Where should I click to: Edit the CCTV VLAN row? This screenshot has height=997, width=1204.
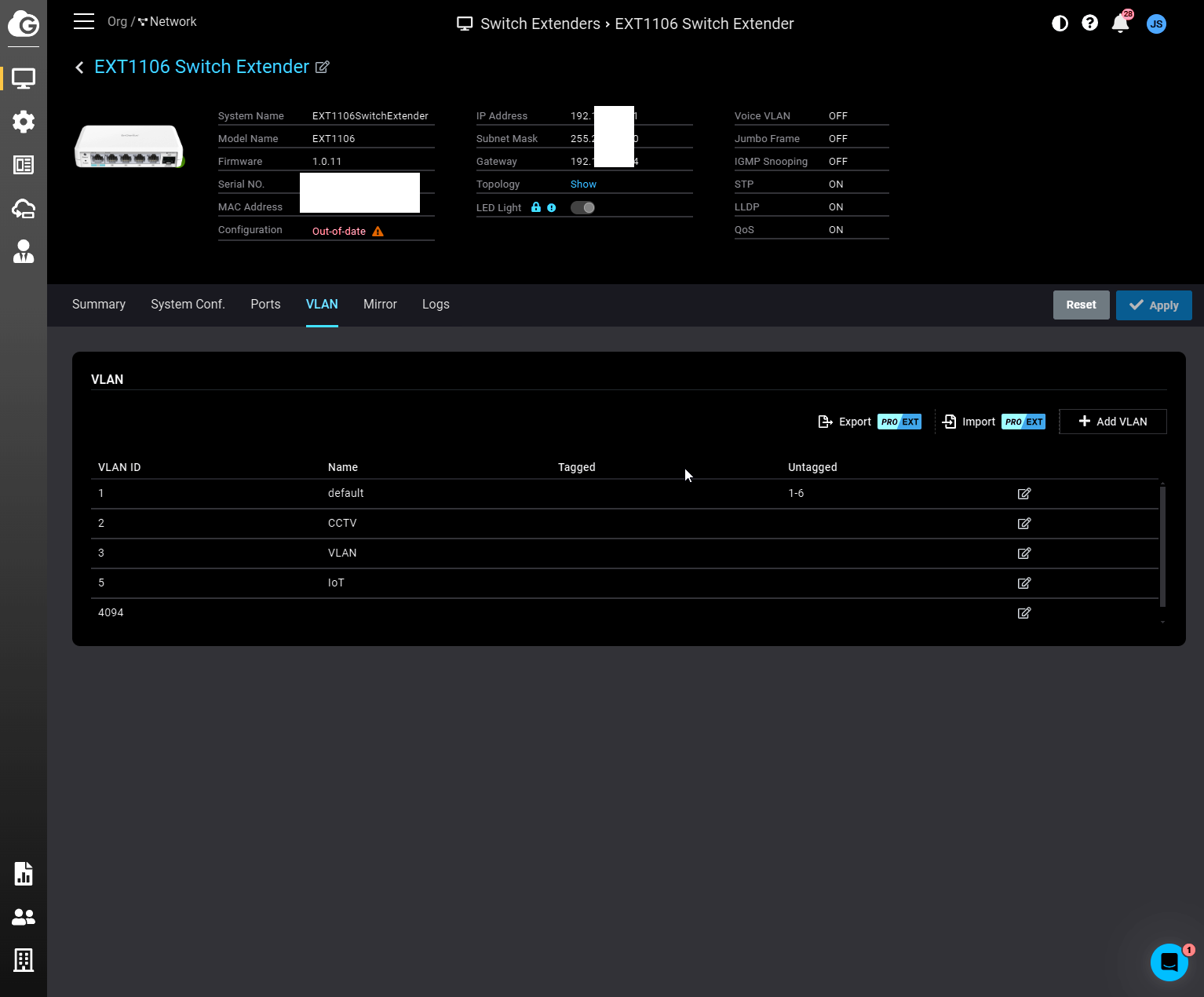point(1023,524)
